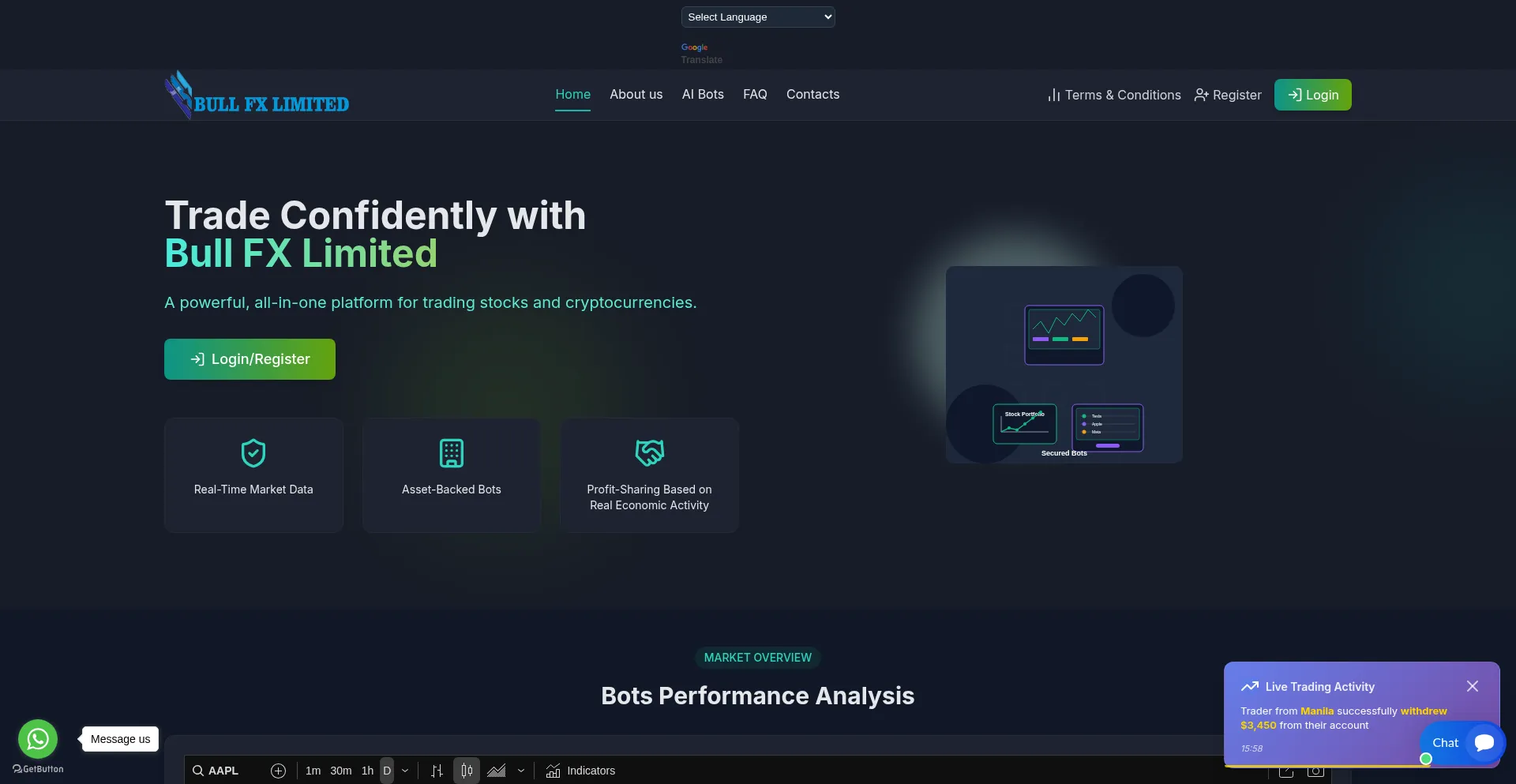
Task: Click the shield check icon for Real-Time Market Data
Action: coord(253,453)
